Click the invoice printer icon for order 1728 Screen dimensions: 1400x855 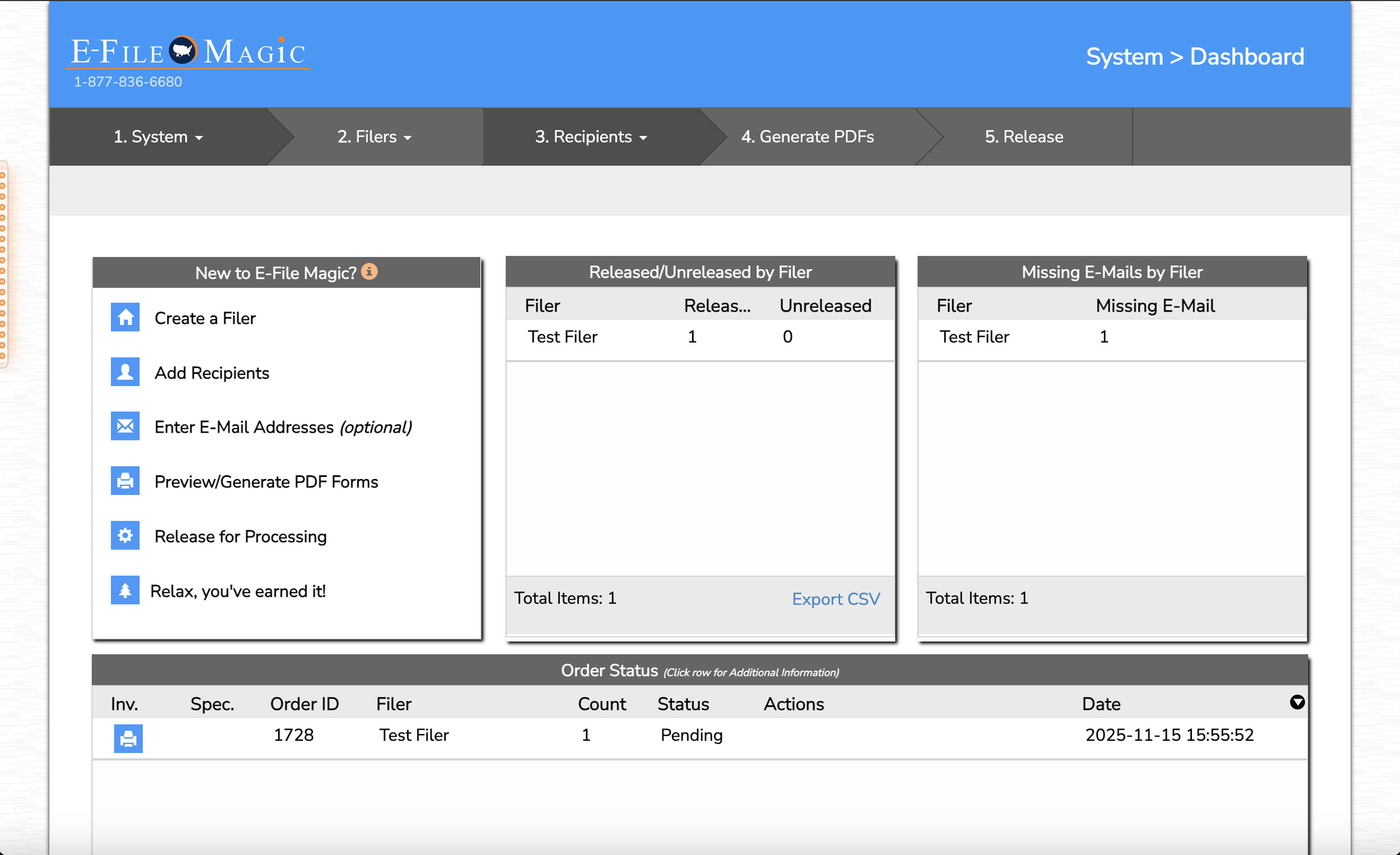tap(128, 738)
